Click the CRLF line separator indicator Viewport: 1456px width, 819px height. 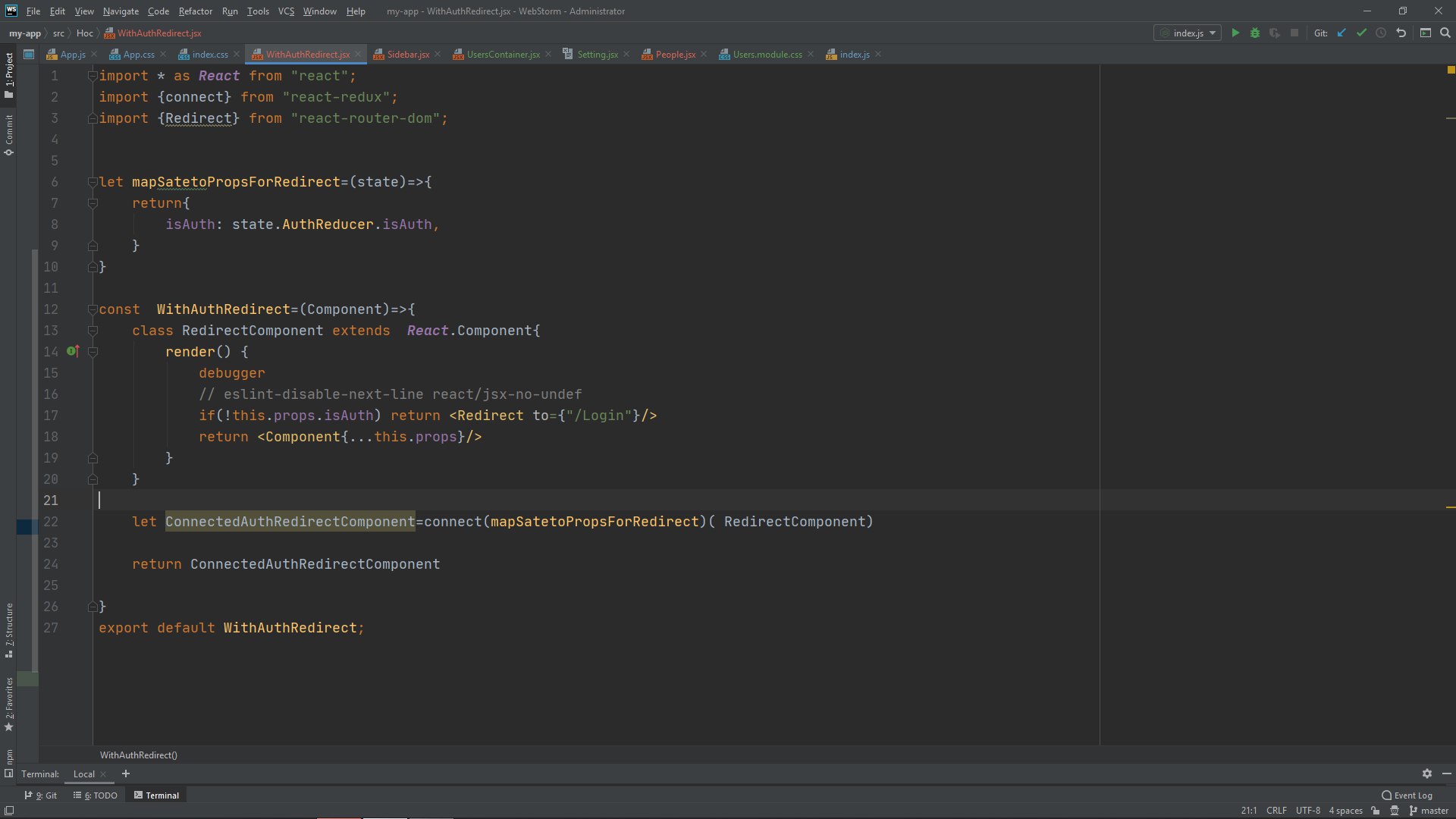tap(1276, 810)
